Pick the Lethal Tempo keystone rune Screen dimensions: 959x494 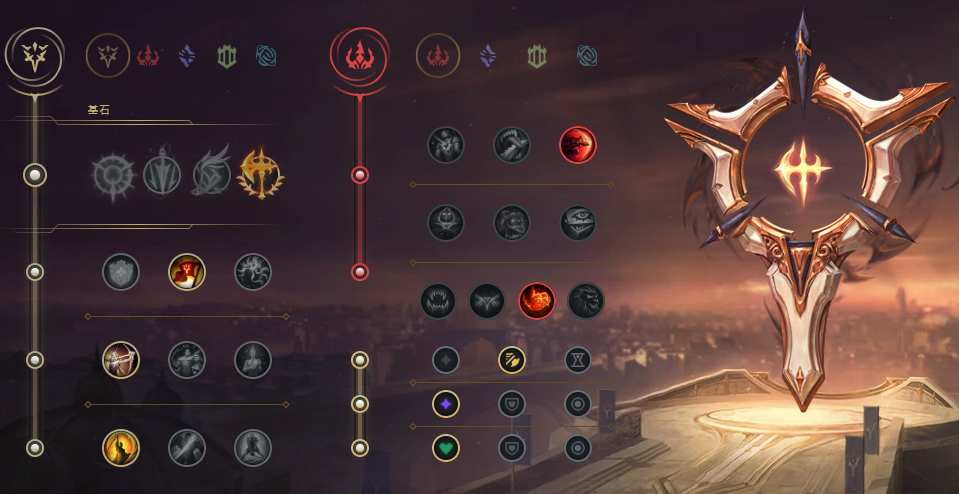point(162,174)
